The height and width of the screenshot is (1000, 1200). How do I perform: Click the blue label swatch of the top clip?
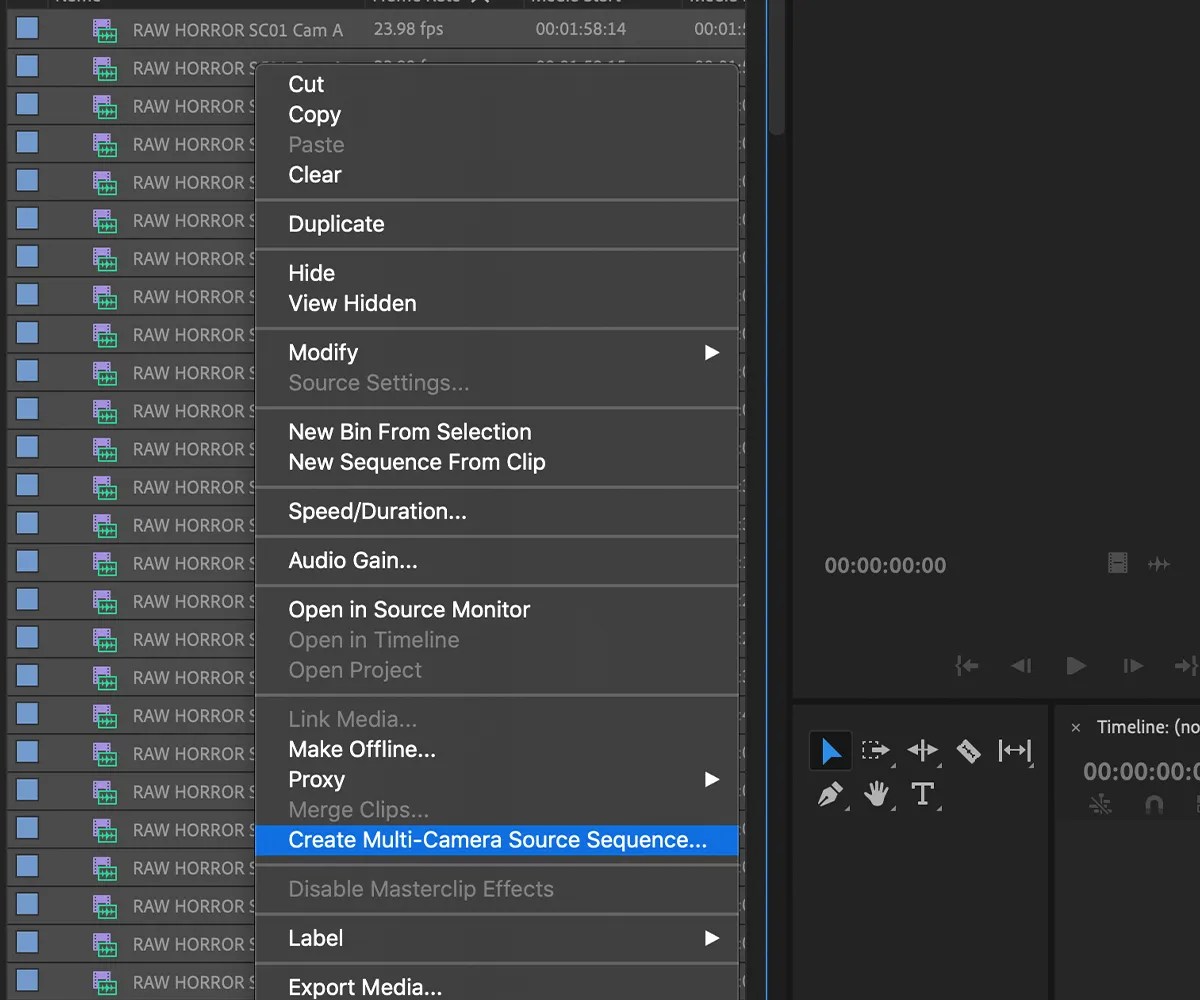pos(25,30)
